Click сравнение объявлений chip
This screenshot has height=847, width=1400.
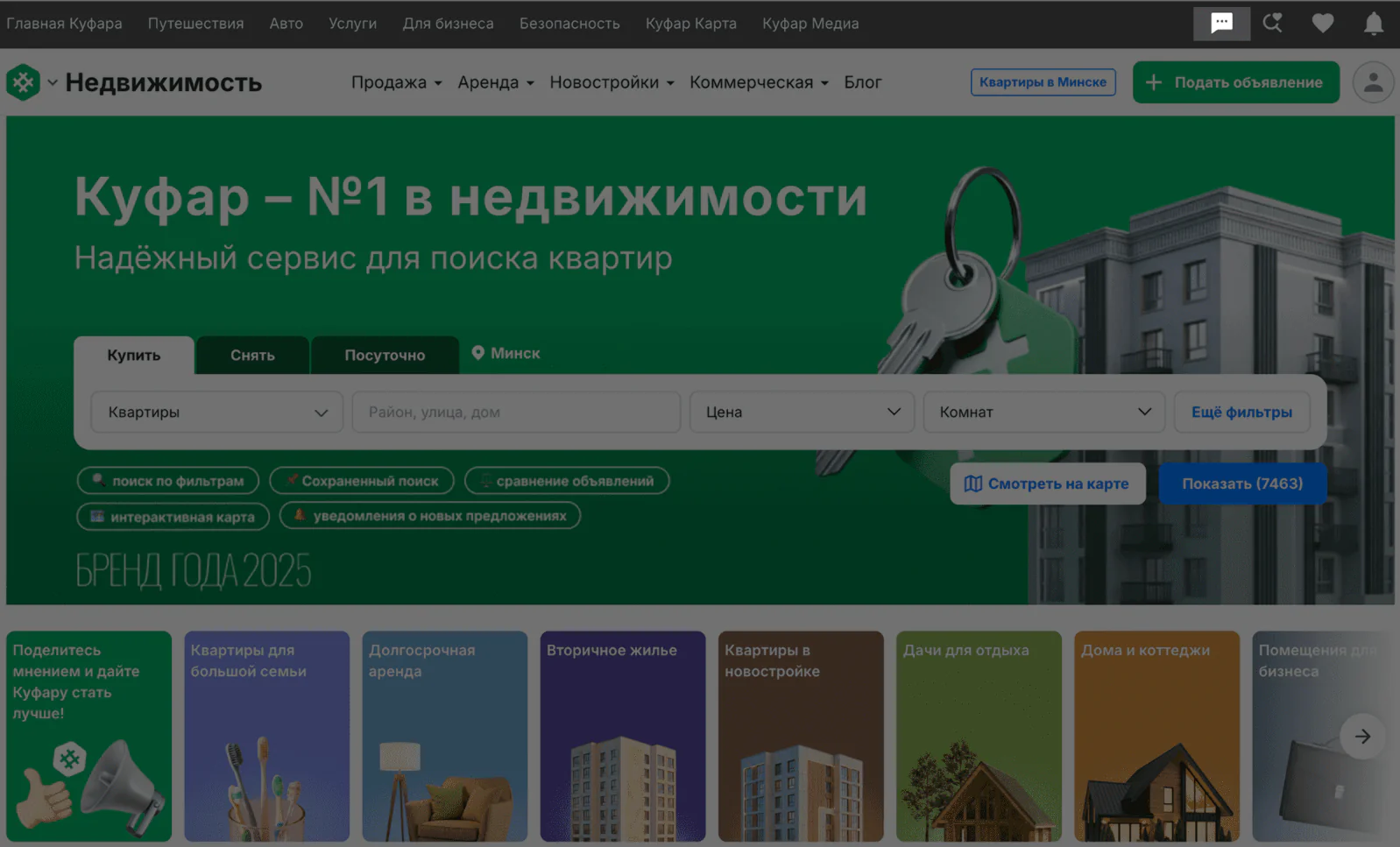coord(567,481)
